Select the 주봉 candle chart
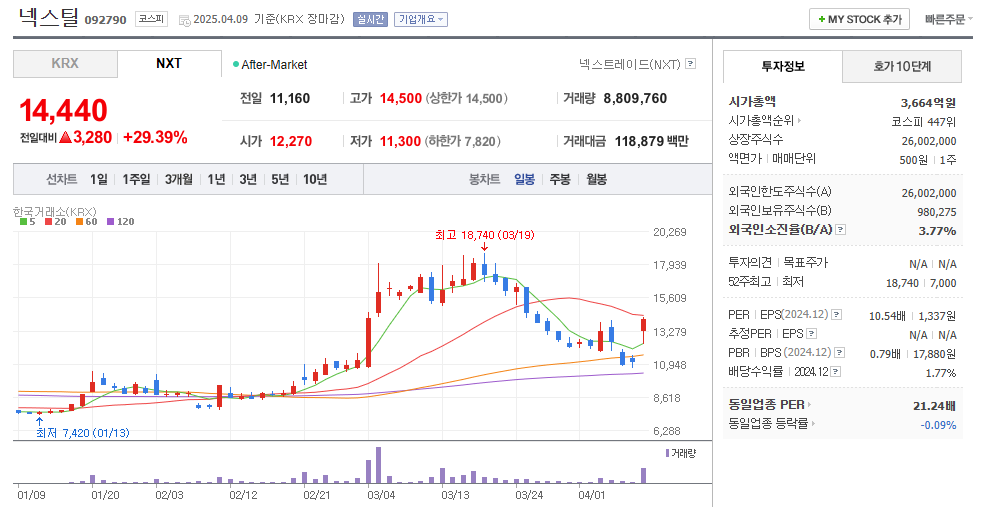 click(560, 180)
